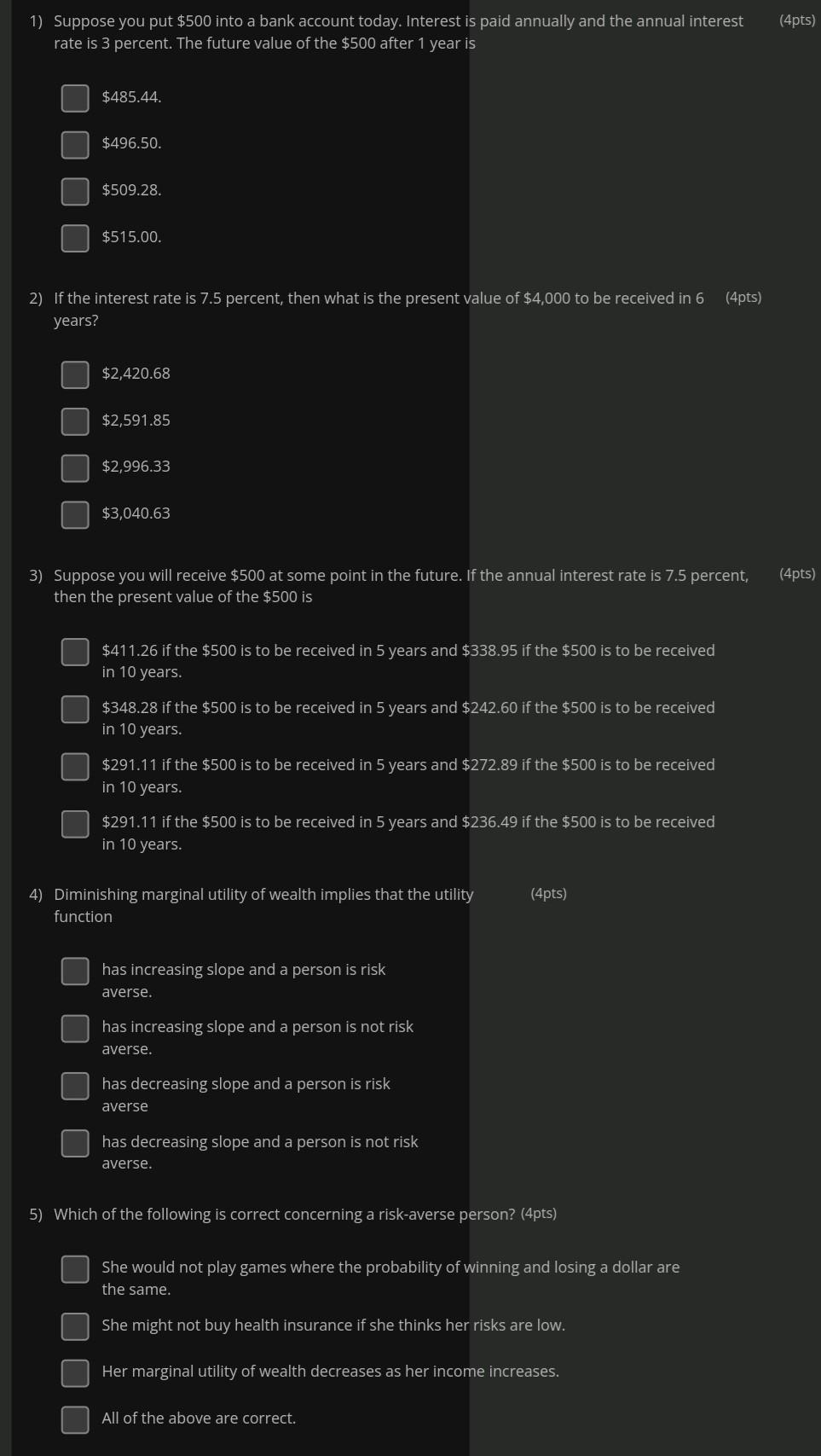Screen dimensions: 821x1456
Task: Check the $2,420.68 option
Action: tap(75, 374)
